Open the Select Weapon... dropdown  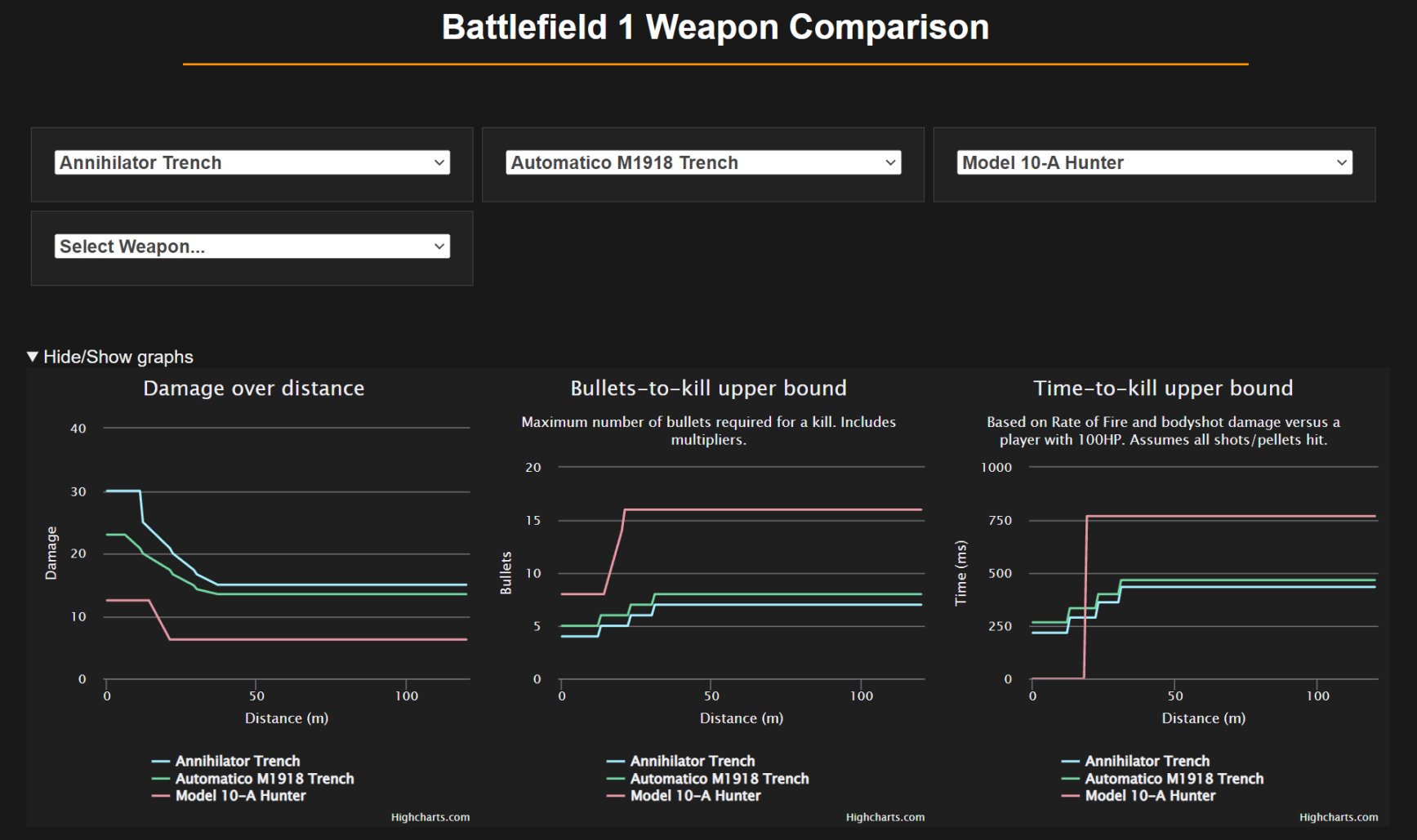point(252,247)
